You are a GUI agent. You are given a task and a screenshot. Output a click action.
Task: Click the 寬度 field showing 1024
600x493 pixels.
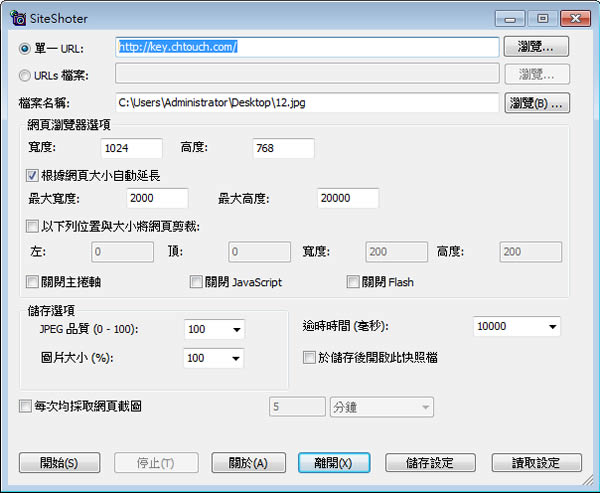(132, 148)
